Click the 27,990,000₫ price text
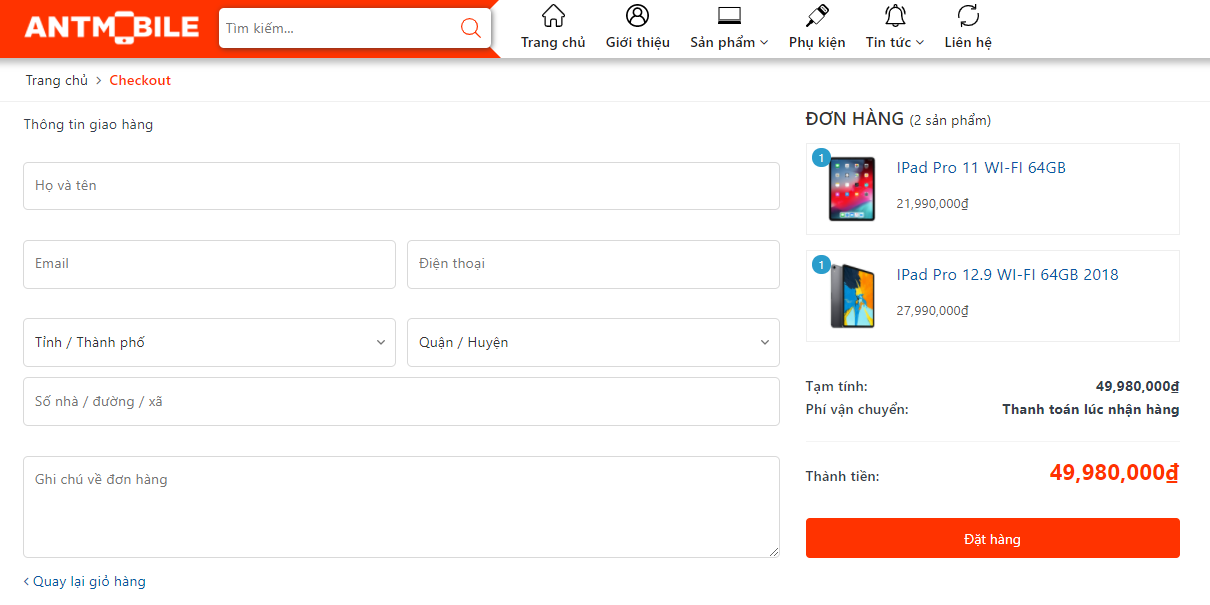This screenshot has width=1210, height=605. pos(933,311)
